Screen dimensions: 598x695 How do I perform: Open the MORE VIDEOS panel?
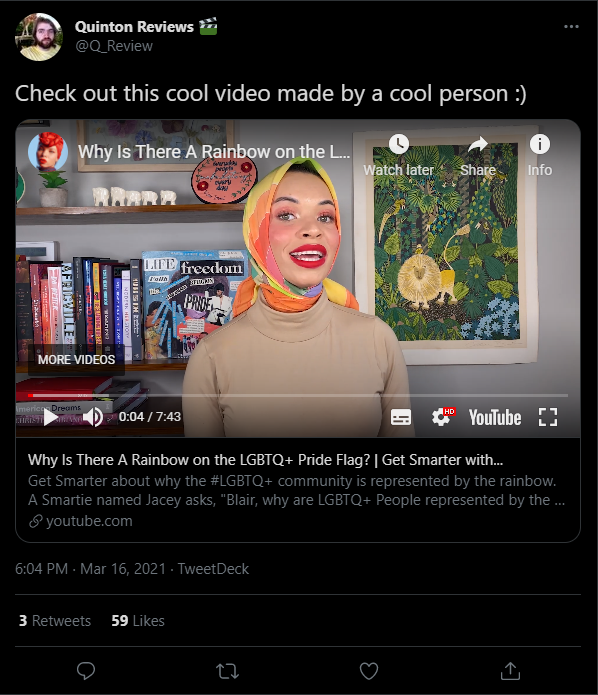76,359
